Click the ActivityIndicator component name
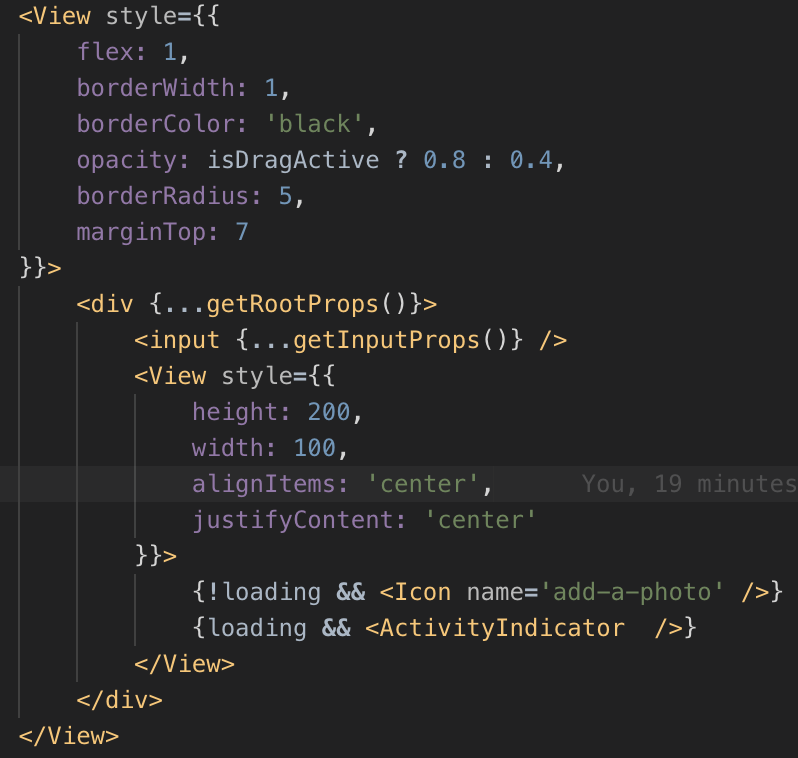The width and height of the screenshot is (798, 758). pyautogui.click(x=502, y=628)
